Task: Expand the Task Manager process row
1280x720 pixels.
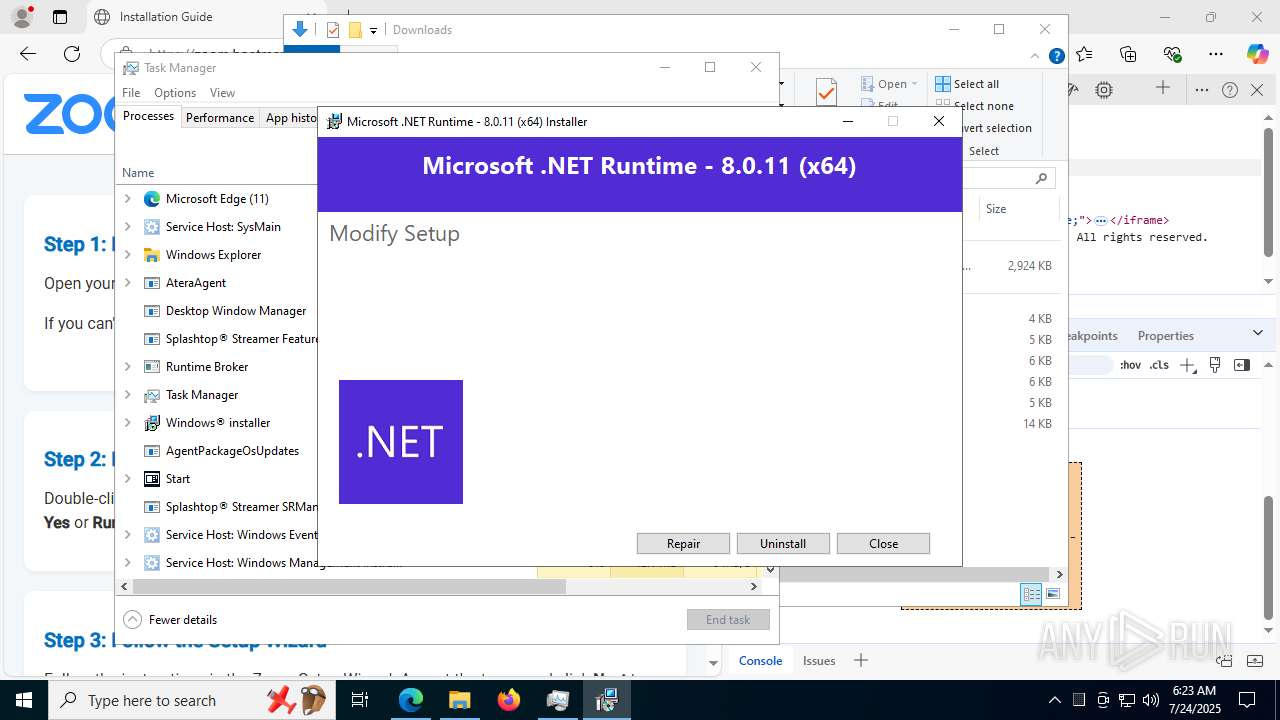Action: tap(127, 395)
